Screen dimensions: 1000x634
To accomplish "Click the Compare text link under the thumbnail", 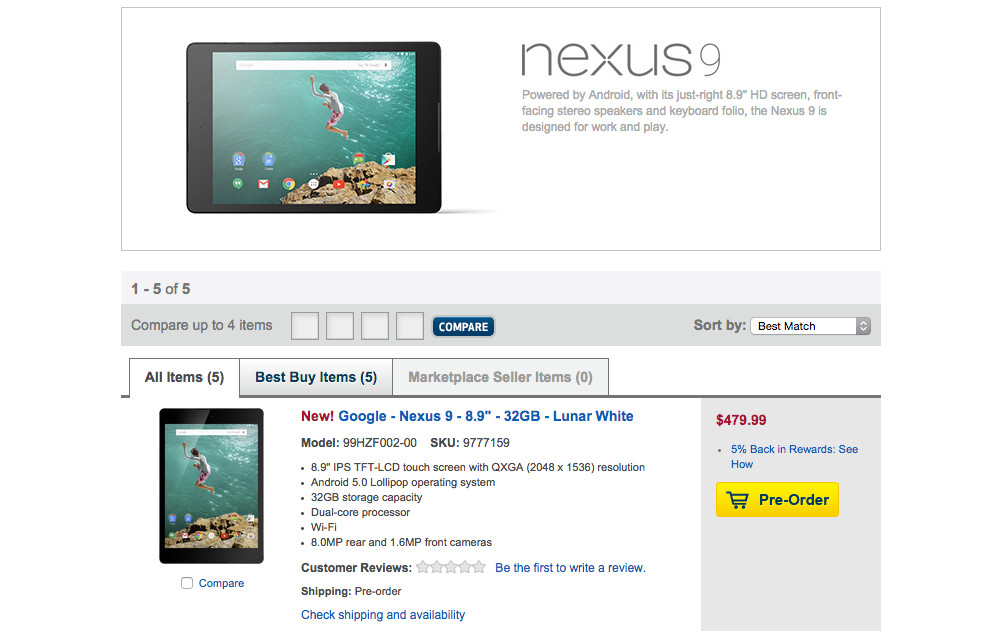I will coord(221,583).
